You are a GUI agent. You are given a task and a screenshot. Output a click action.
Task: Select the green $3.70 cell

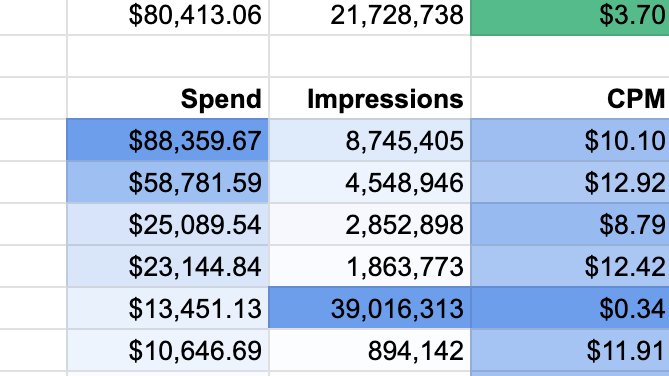pos(570,17)
